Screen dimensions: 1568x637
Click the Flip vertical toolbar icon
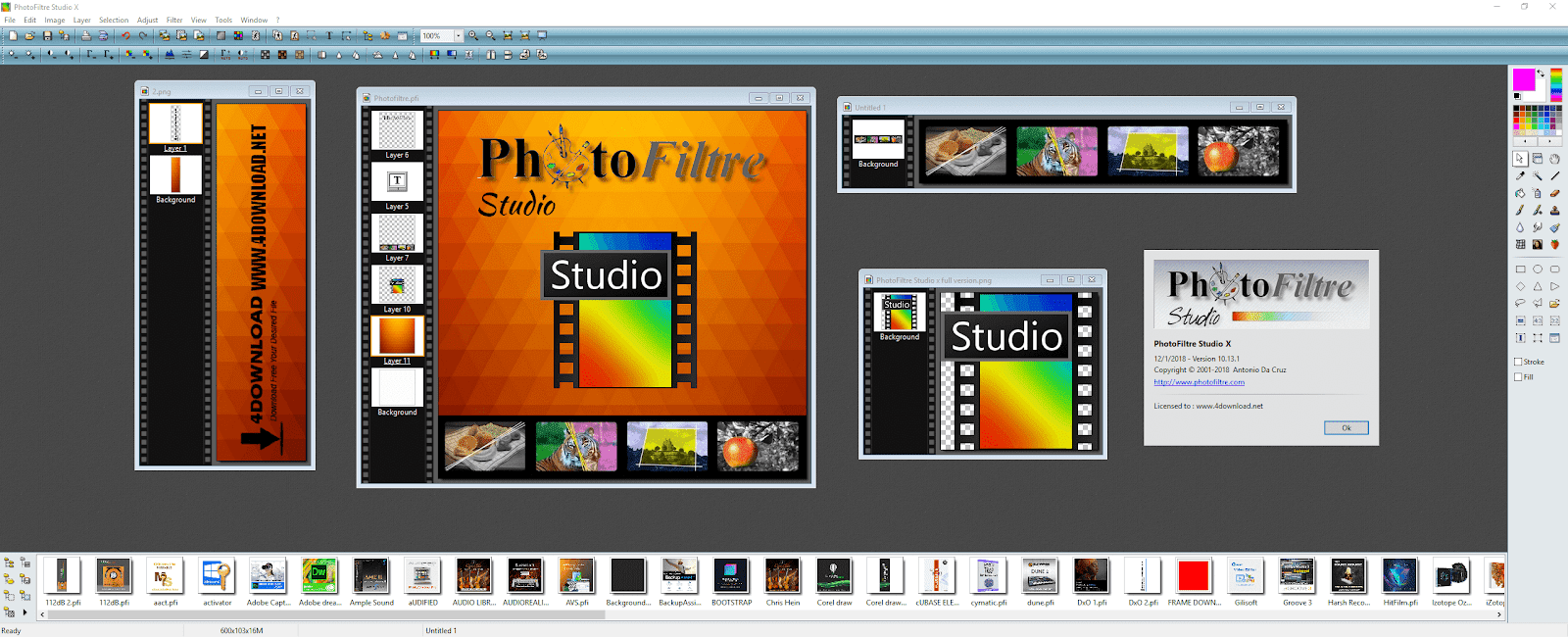tap(508, 54)
